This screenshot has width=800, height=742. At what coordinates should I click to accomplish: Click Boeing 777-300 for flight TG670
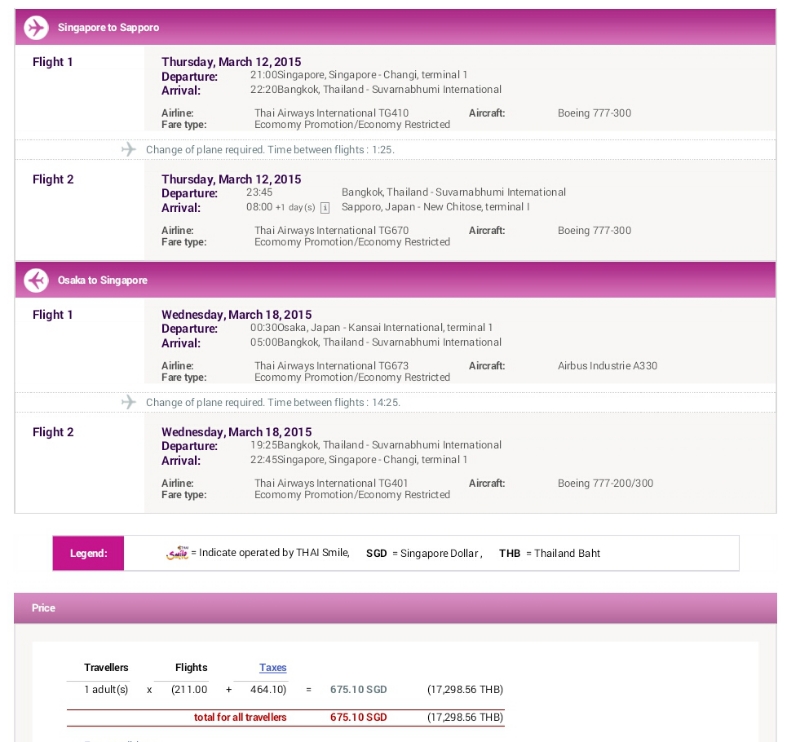coord(594,230)
